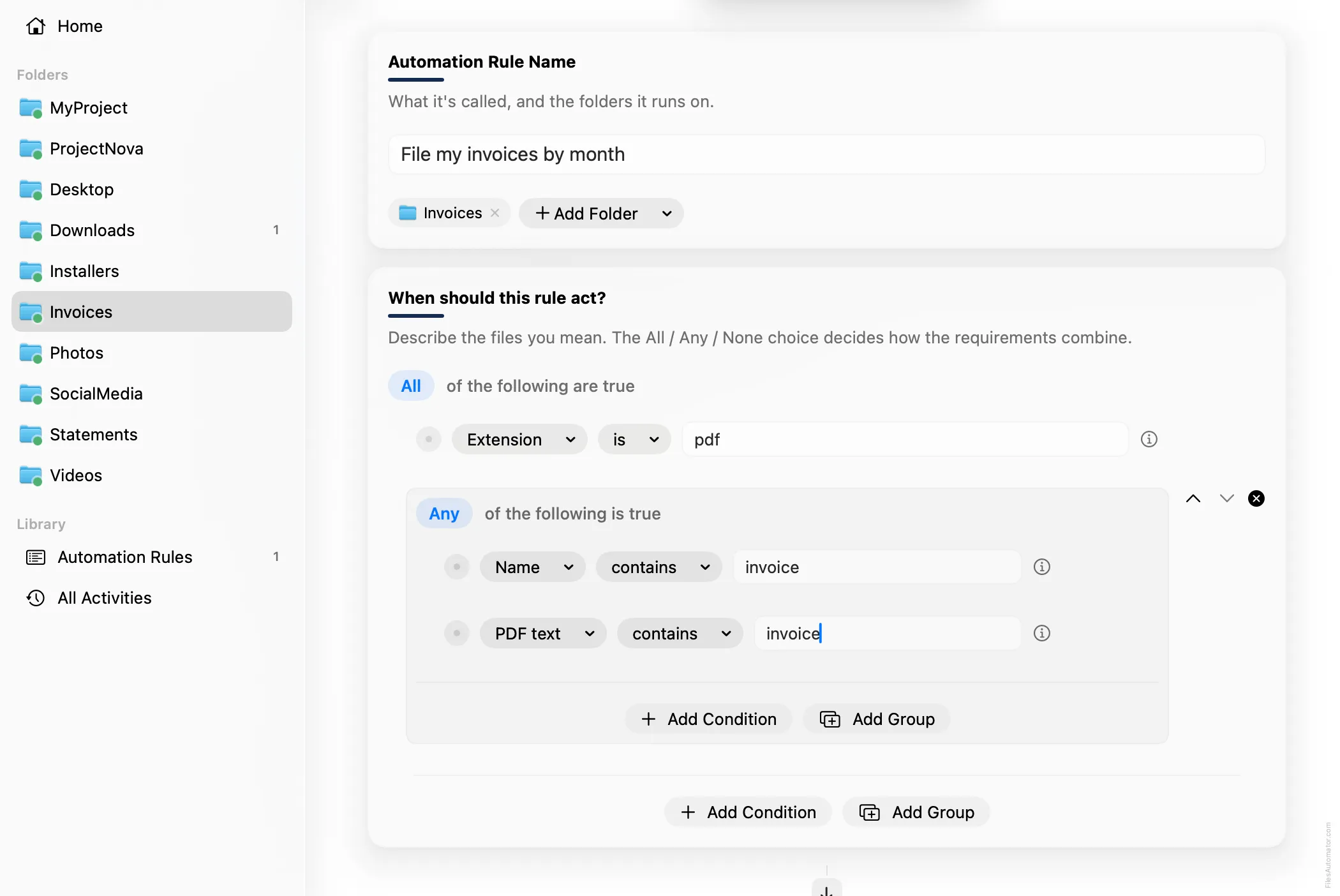Click the MyProject folder icon
Image resolution: width=1340 pixels, height=896 pixels.
31,108
